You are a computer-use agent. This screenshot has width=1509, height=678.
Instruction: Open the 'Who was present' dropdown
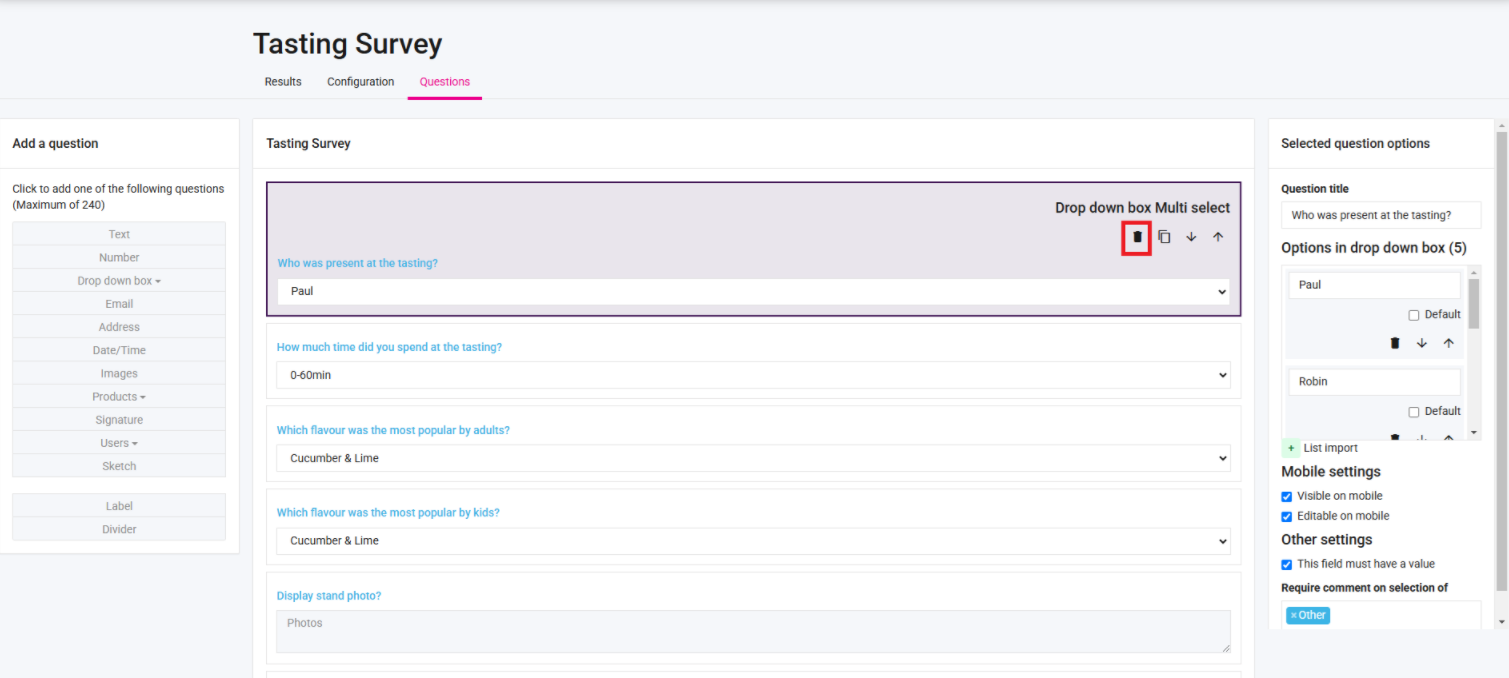click(x=753, y=291)
